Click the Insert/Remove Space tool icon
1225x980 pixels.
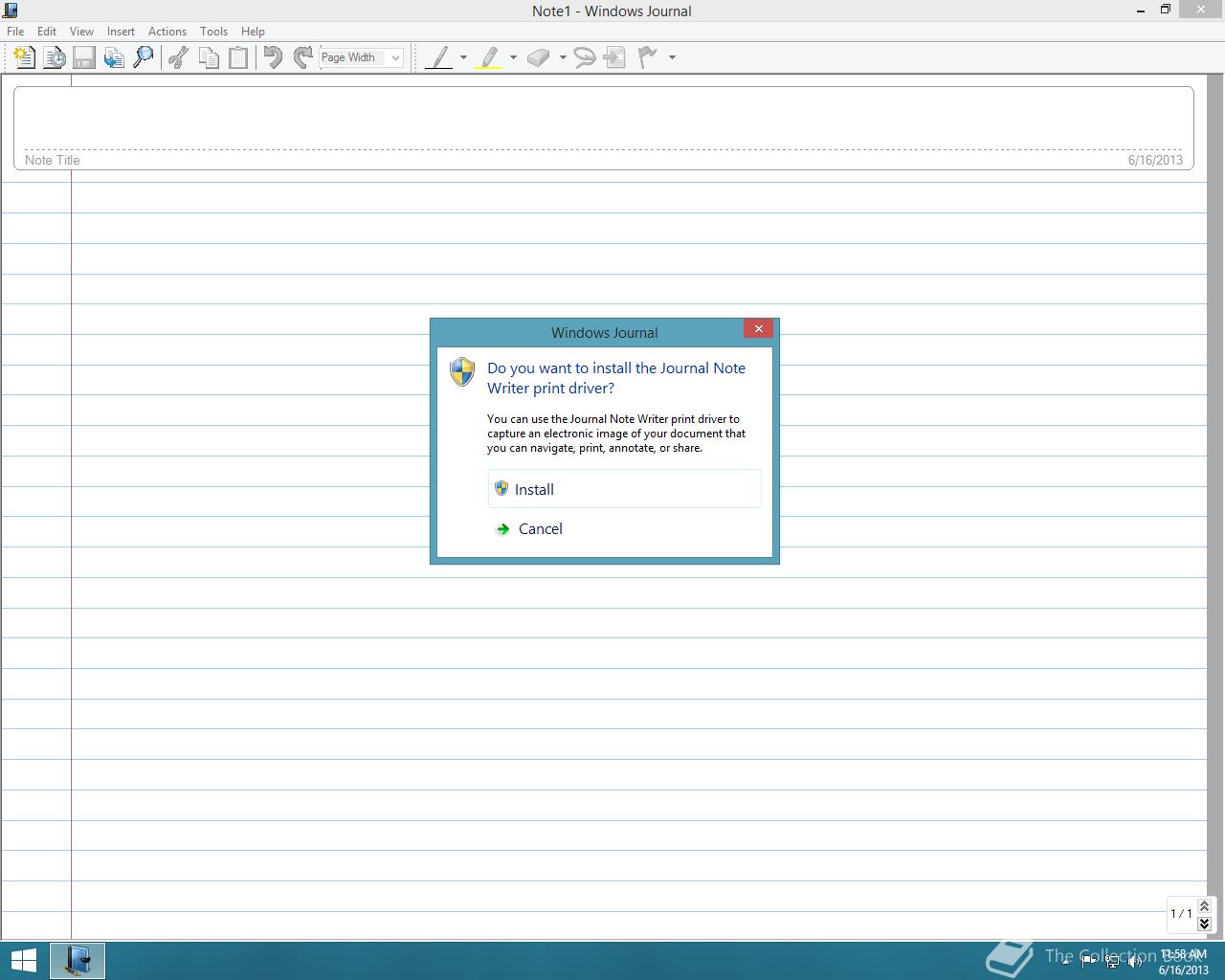[x=615, y=57]
